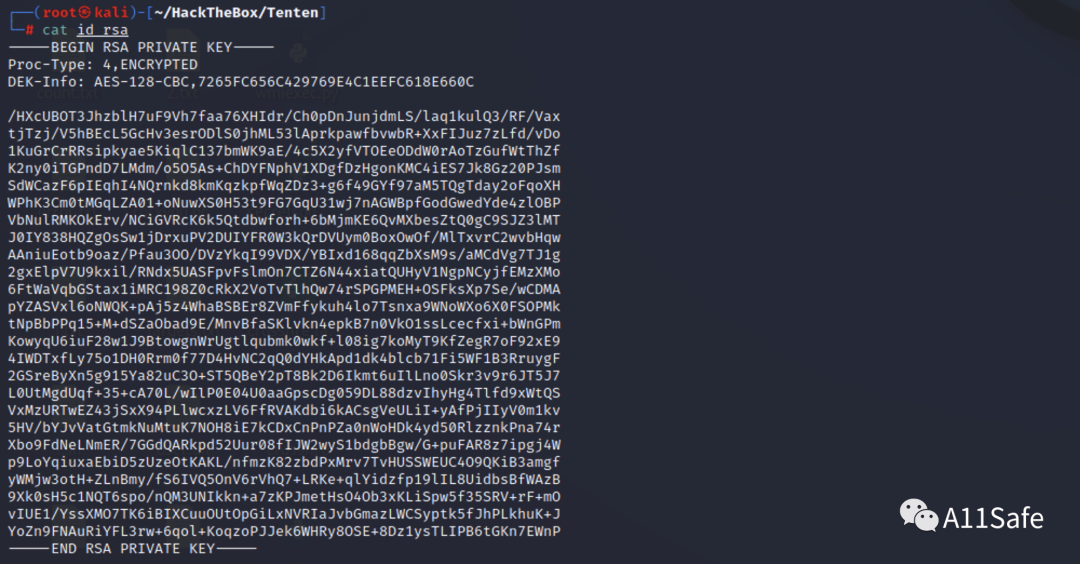This screenshot has width=1080, height=564.
Task: Click the key line starting with KowyqU6iuF28w1
Action: pos(284,341)
